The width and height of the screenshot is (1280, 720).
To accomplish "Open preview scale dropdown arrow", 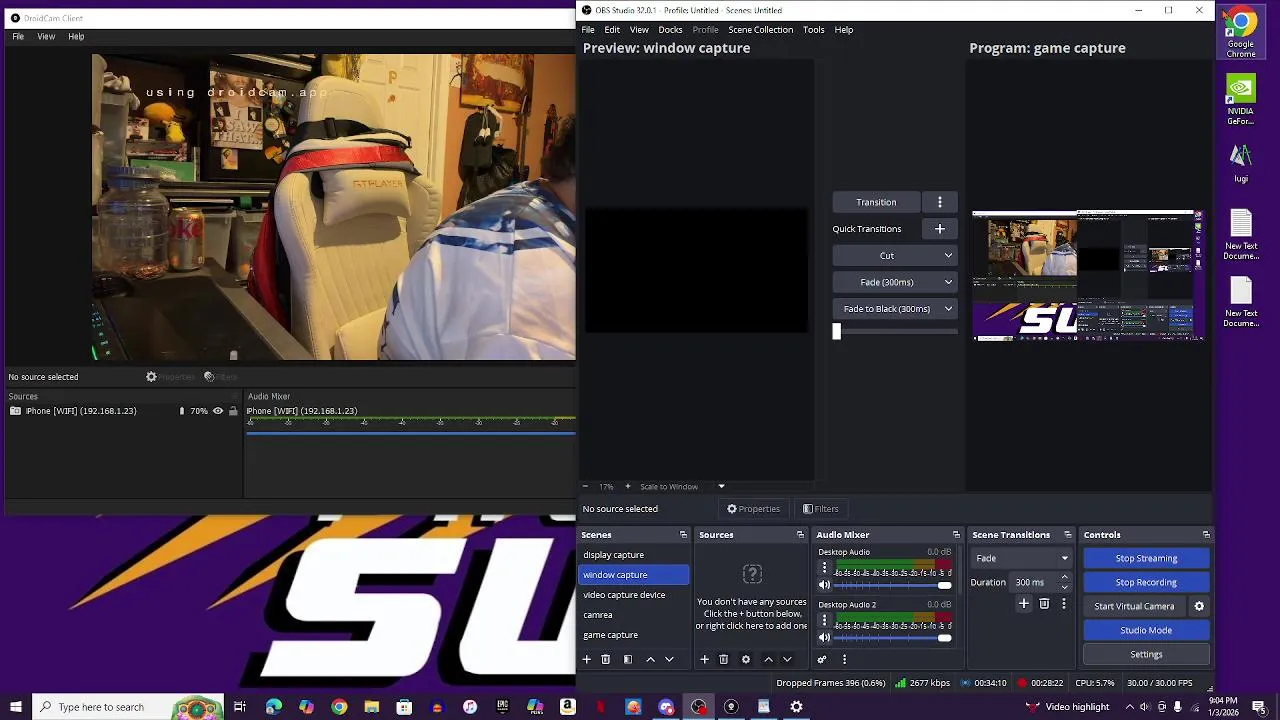I will [x=721, y=487].
